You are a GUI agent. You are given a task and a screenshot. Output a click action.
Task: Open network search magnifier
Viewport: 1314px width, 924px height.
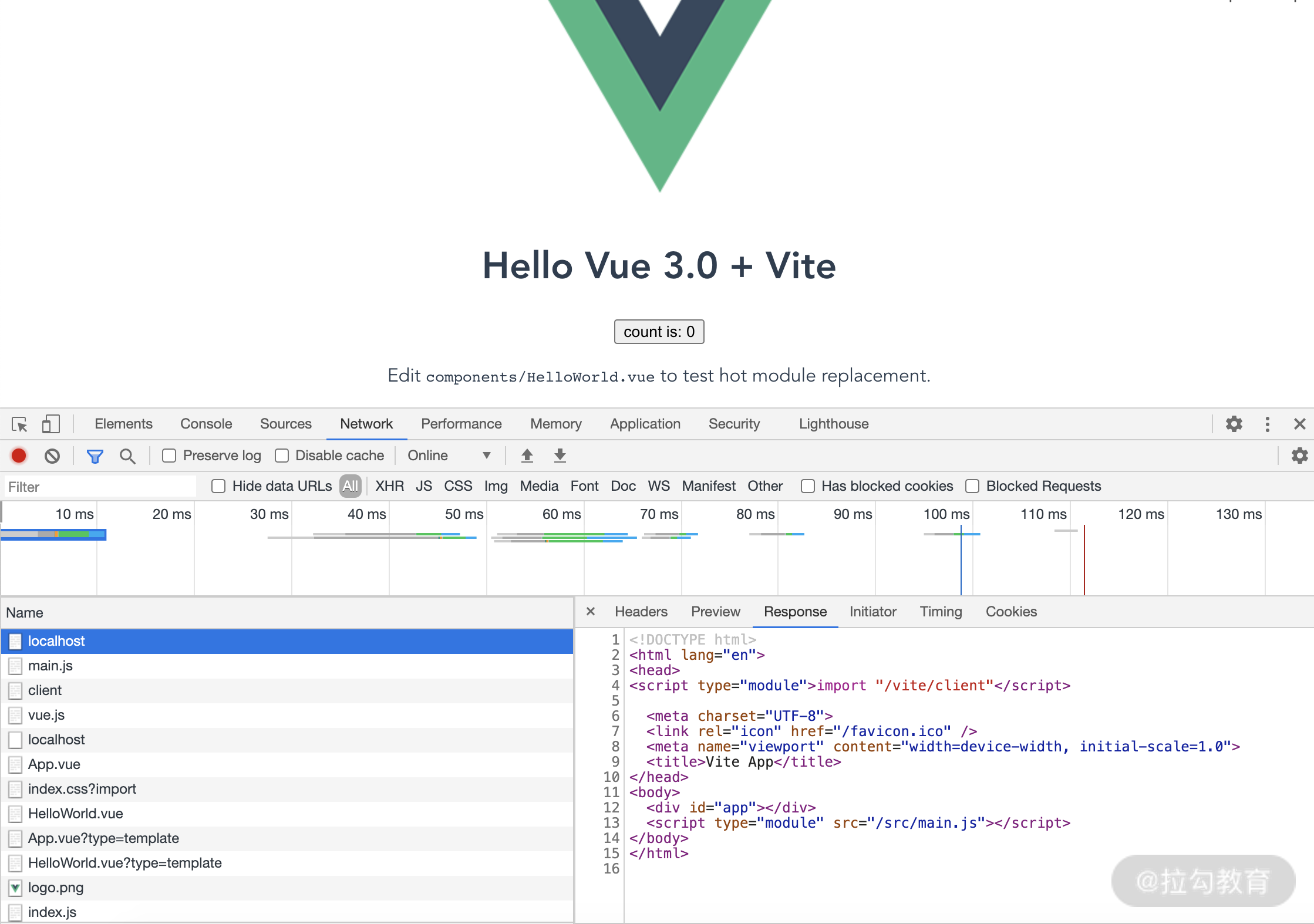127,456
